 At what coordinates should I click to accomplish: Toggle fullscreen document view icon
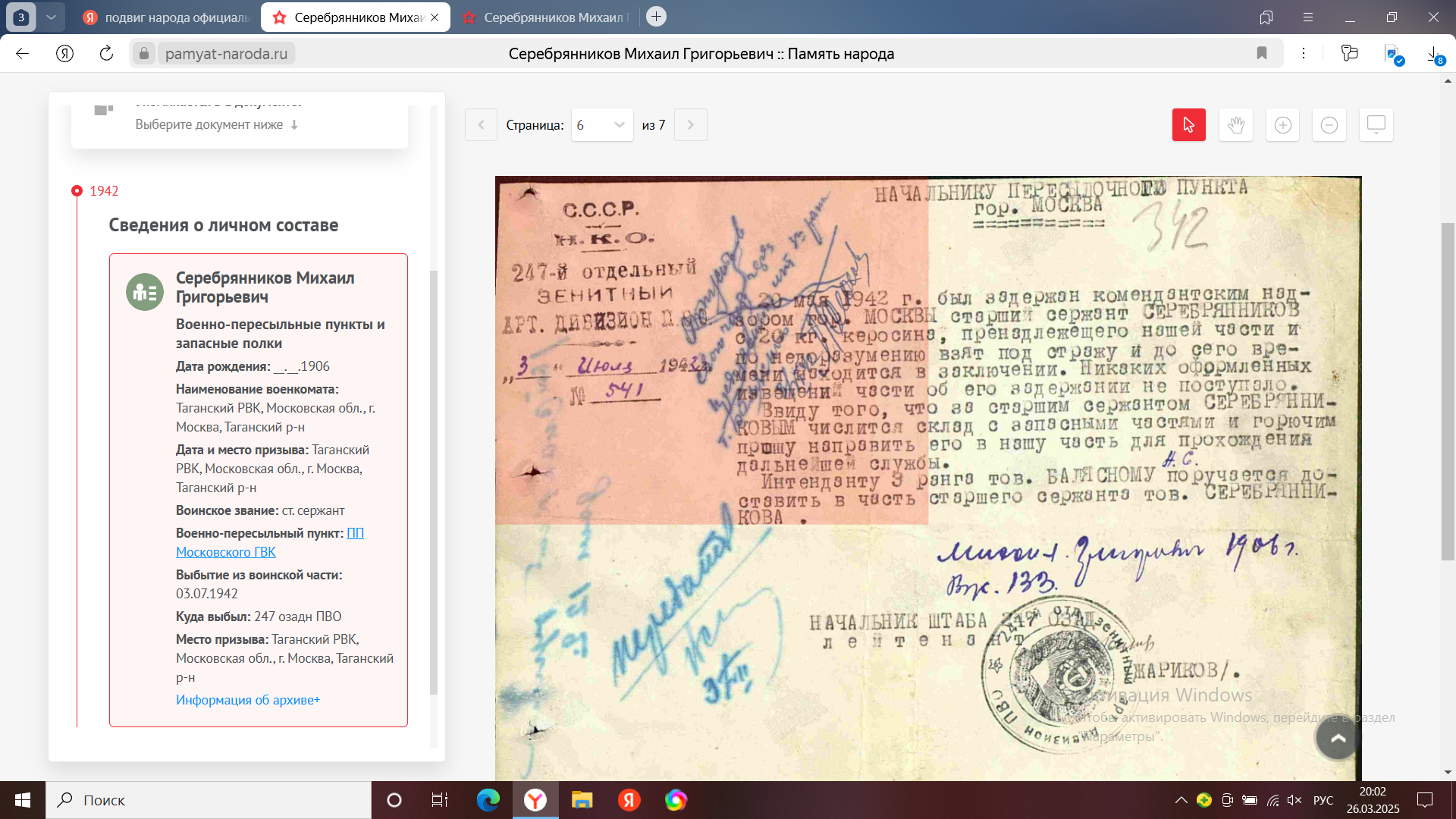click(1376, 125)
